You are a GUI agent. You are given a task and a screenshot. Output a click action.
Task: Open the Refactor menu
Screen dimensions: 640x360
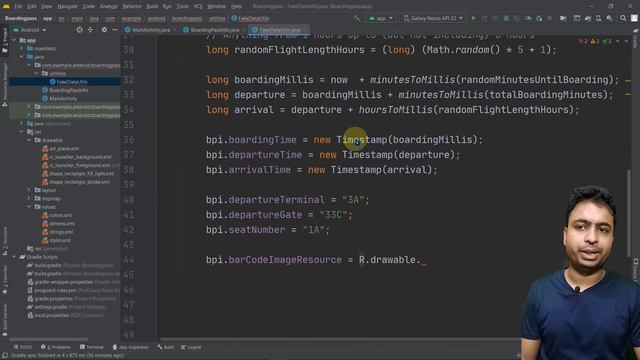tap(132, 6)
